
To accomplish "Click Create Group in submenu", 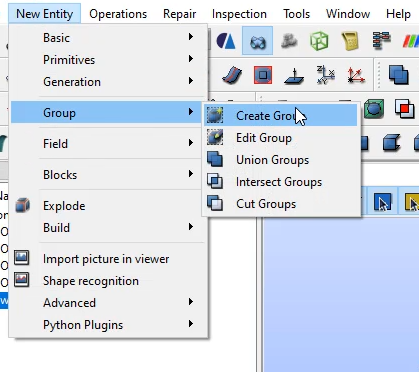I will [281, 115].
